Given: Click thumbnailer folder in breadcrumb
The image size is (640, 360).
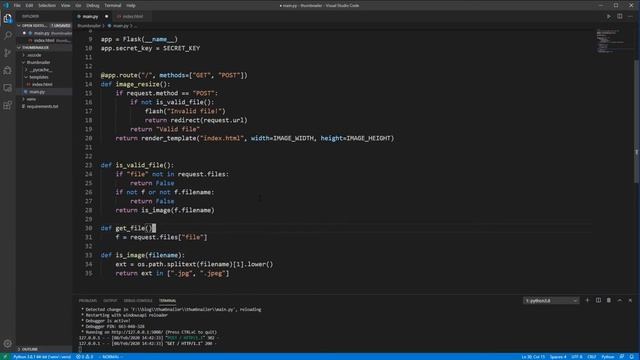Looking at the screenshot, I should (x=89, y=26).
